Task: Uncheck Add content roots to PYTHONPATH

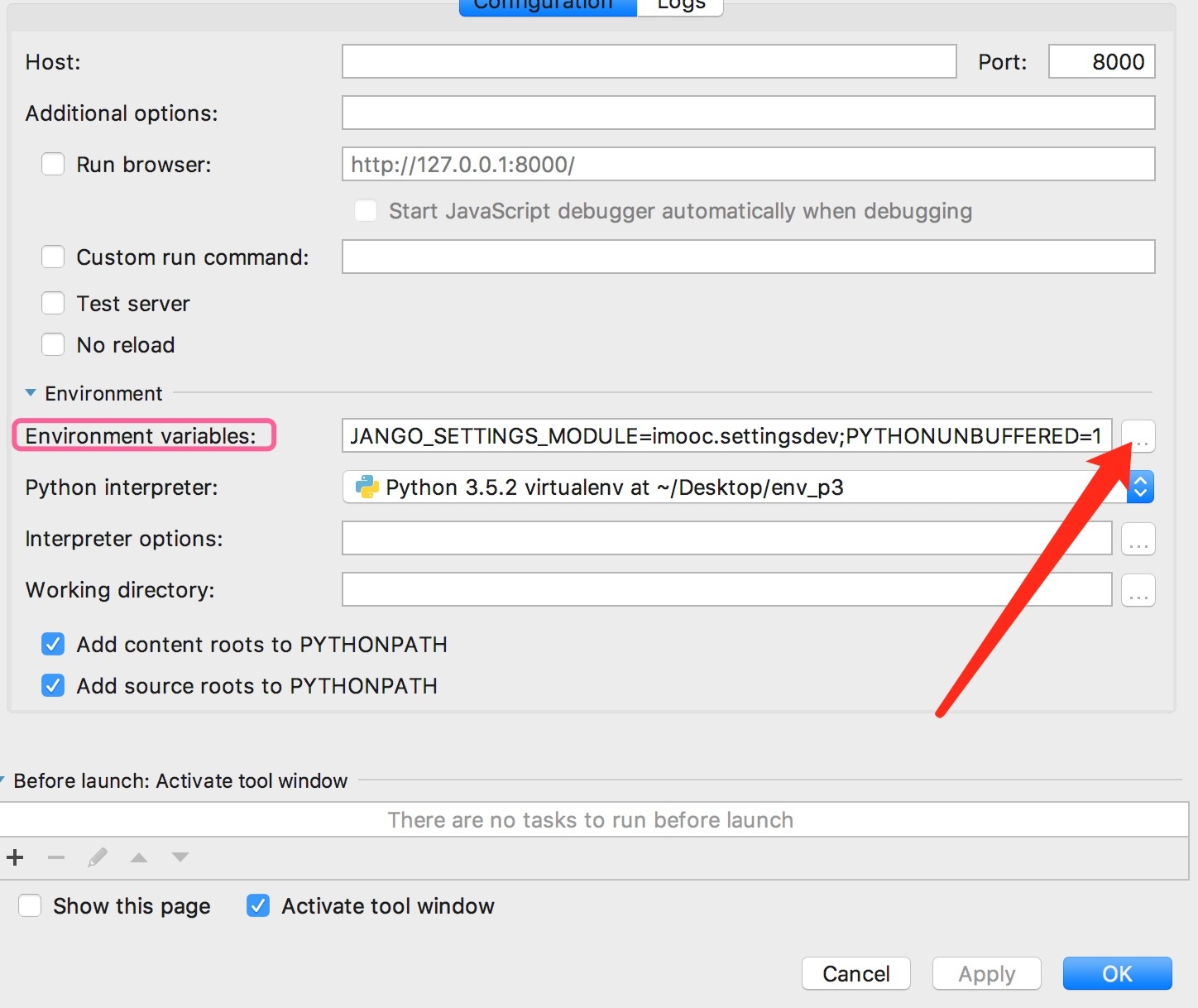Action: (x=53, y=645)
